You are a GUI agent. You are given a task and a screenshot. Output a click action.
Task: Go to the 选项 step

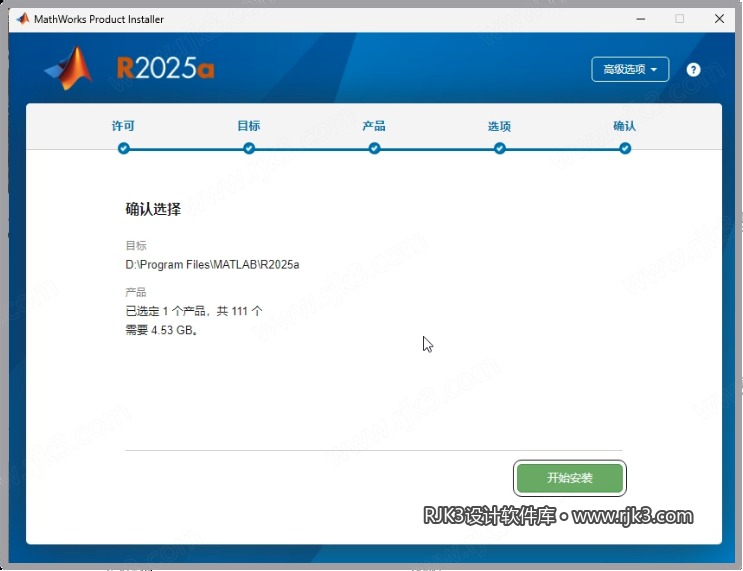click(499, 127)
